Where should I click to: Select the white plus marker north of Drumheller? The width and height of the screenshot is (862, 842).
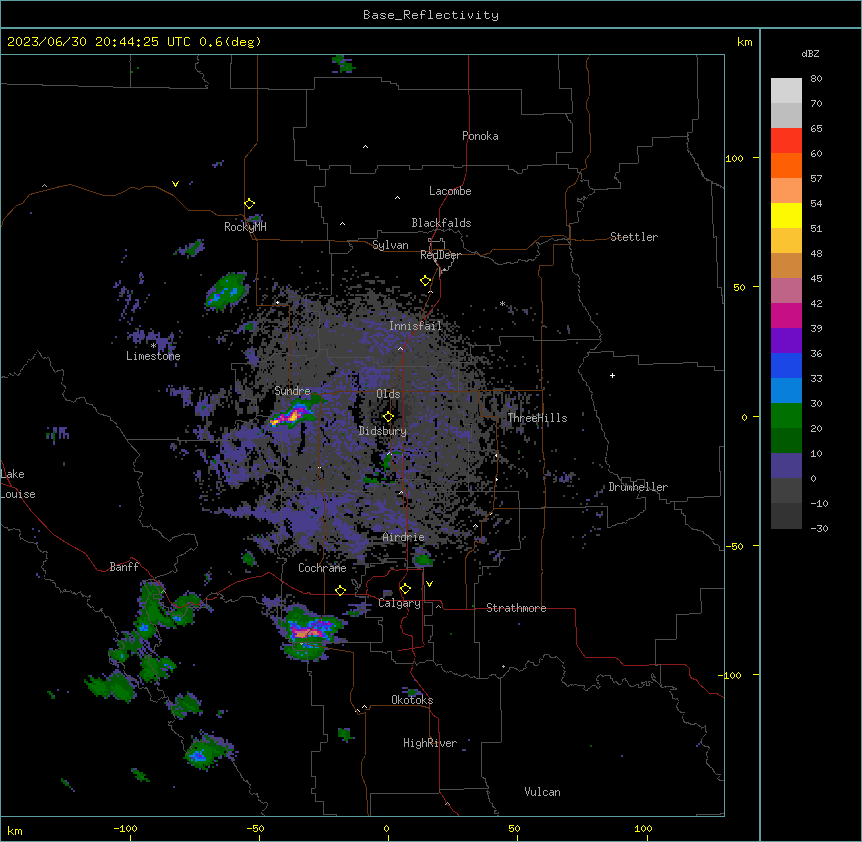[x=612, y=375]
